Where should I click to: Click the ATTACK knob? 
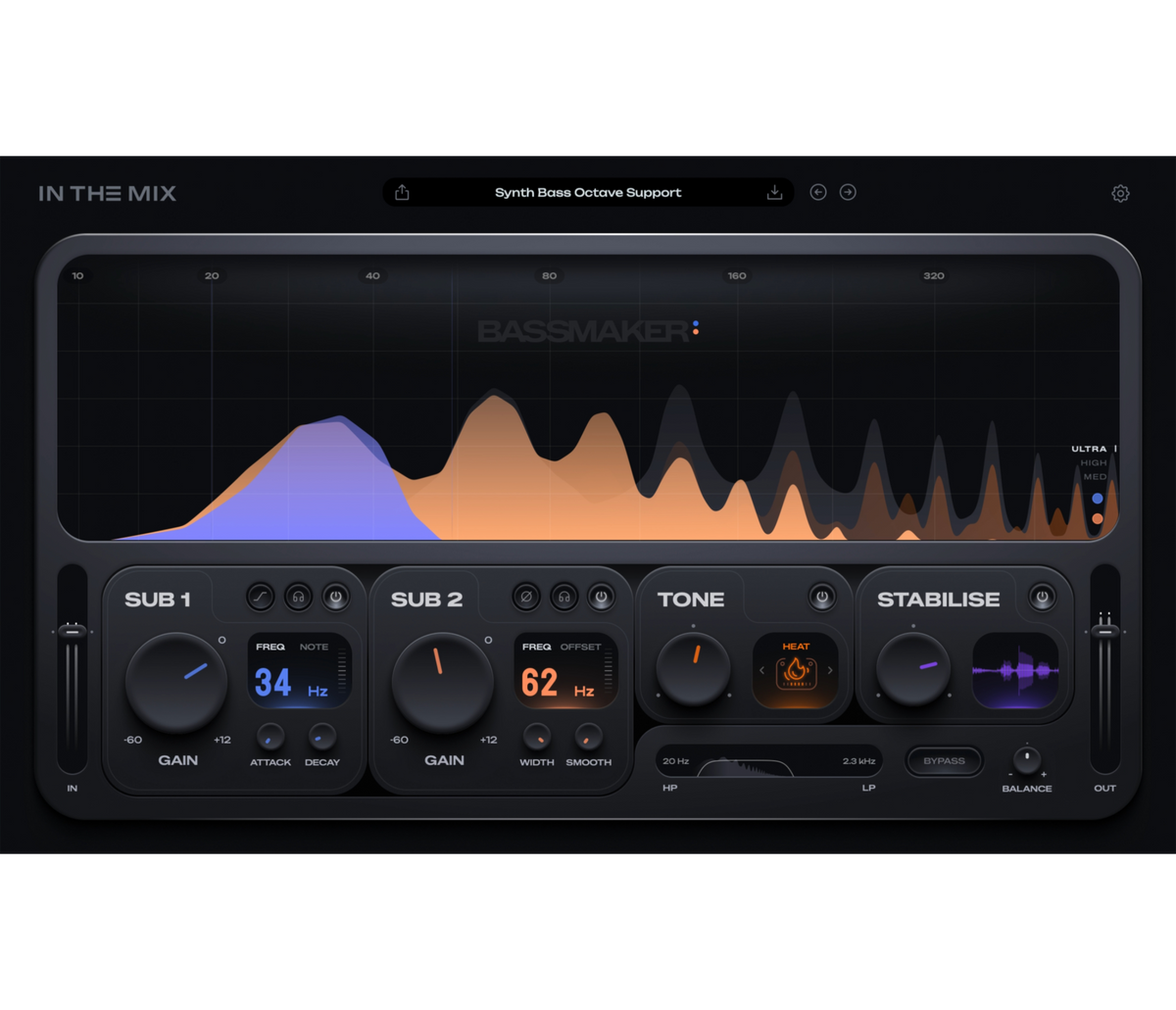270,737
